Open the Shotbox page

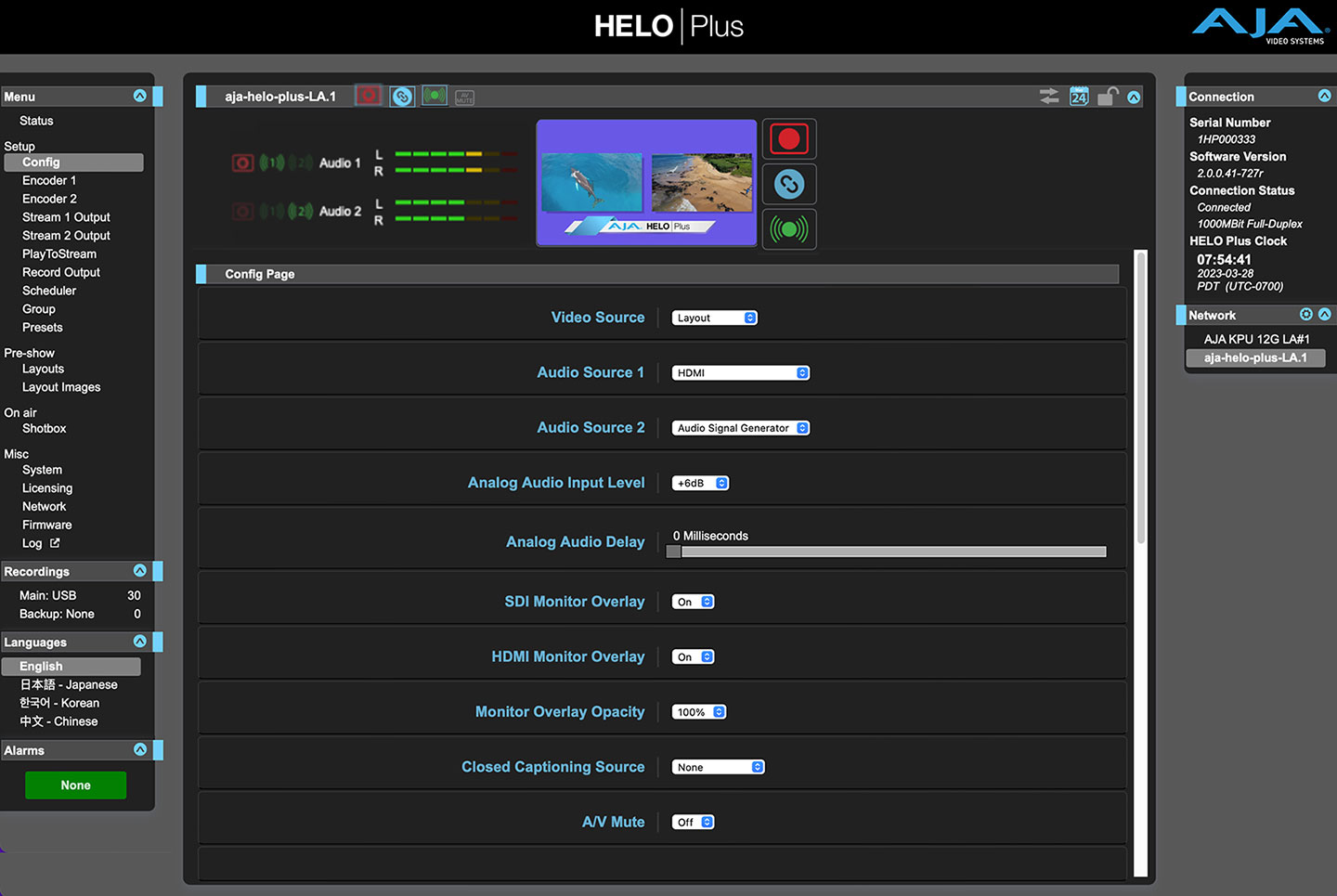tap(45, 428)
